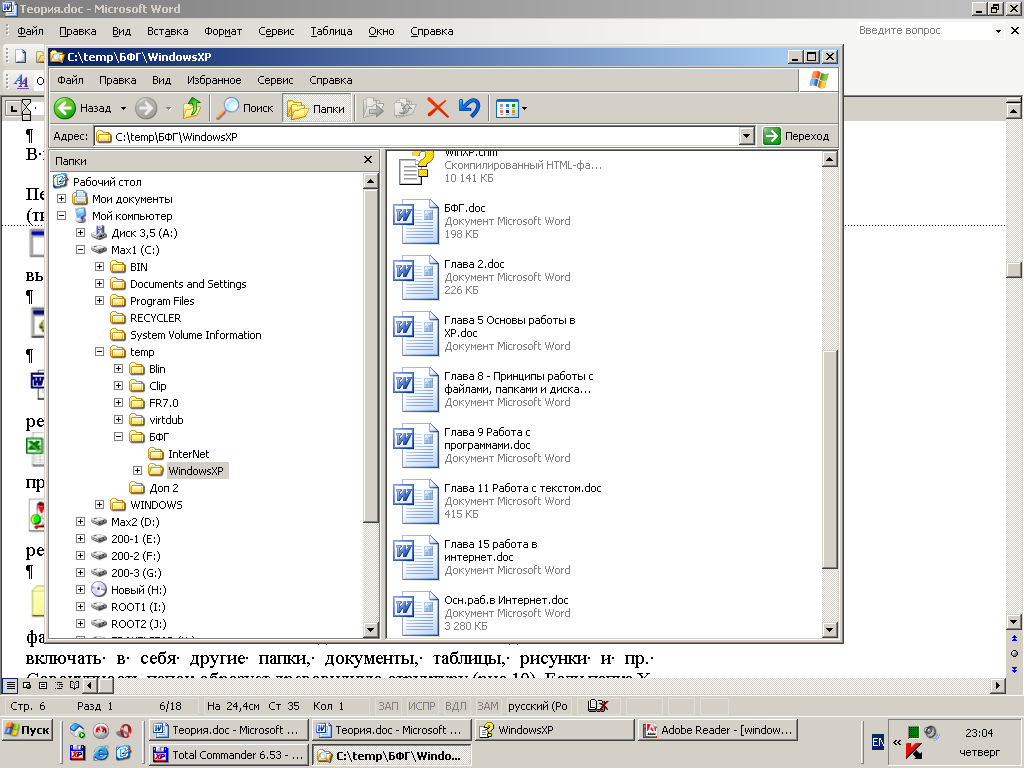The height and width of the screenshot is (768, 1024).
Task: Go up one folder level icon
Action: (x=192, y=108)
